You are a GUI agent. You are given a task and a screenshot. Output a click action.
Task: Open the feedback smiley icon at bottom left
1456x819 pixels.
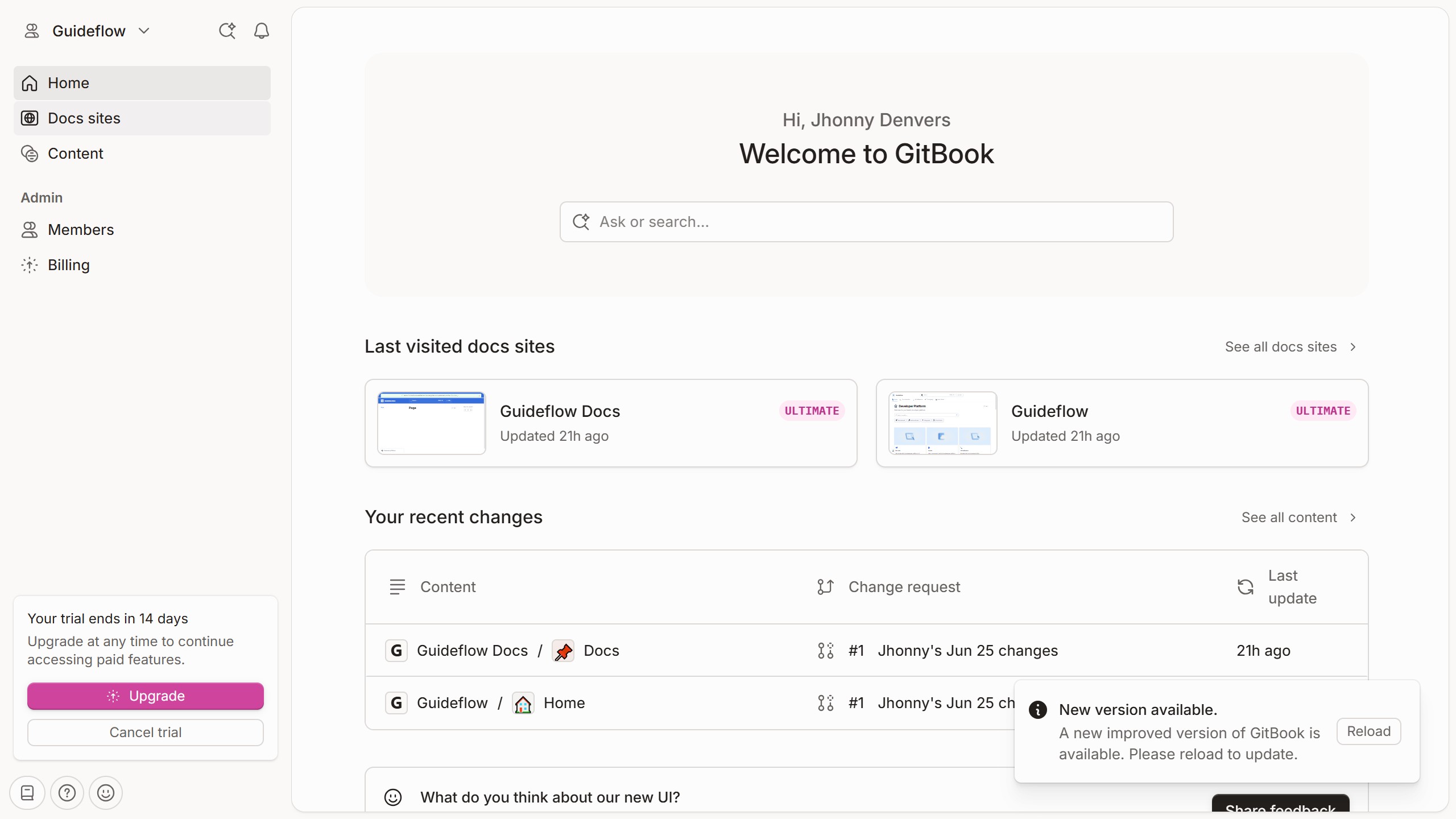106,793
